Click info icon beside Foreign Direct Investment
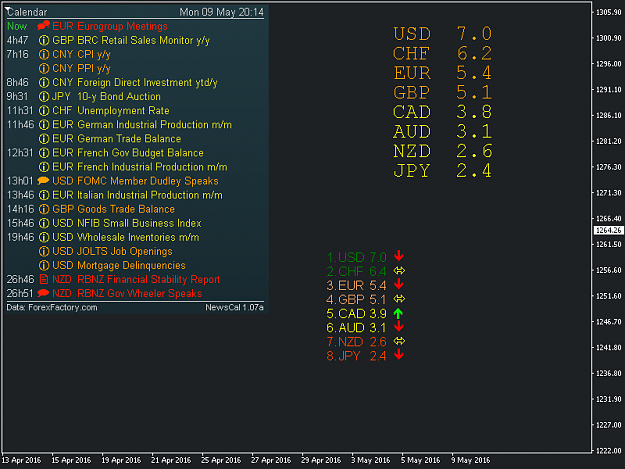The width and height of the screenshot is (625, 469). tap(44, 82)
